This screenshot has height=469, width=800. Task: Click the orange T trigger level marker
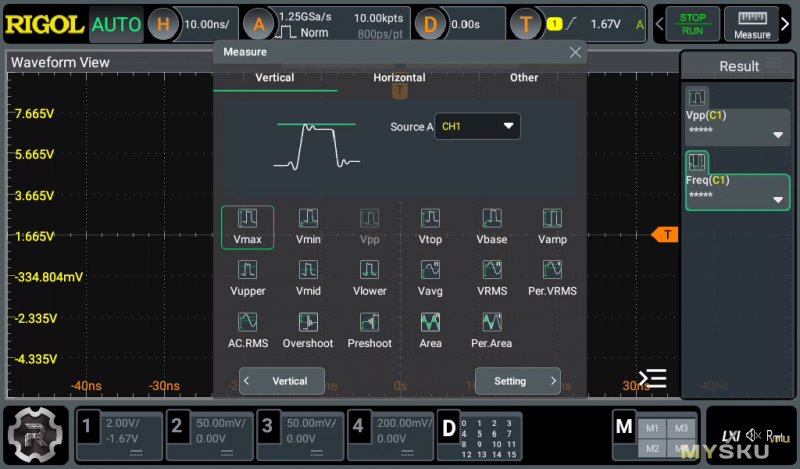pos(664,235)
